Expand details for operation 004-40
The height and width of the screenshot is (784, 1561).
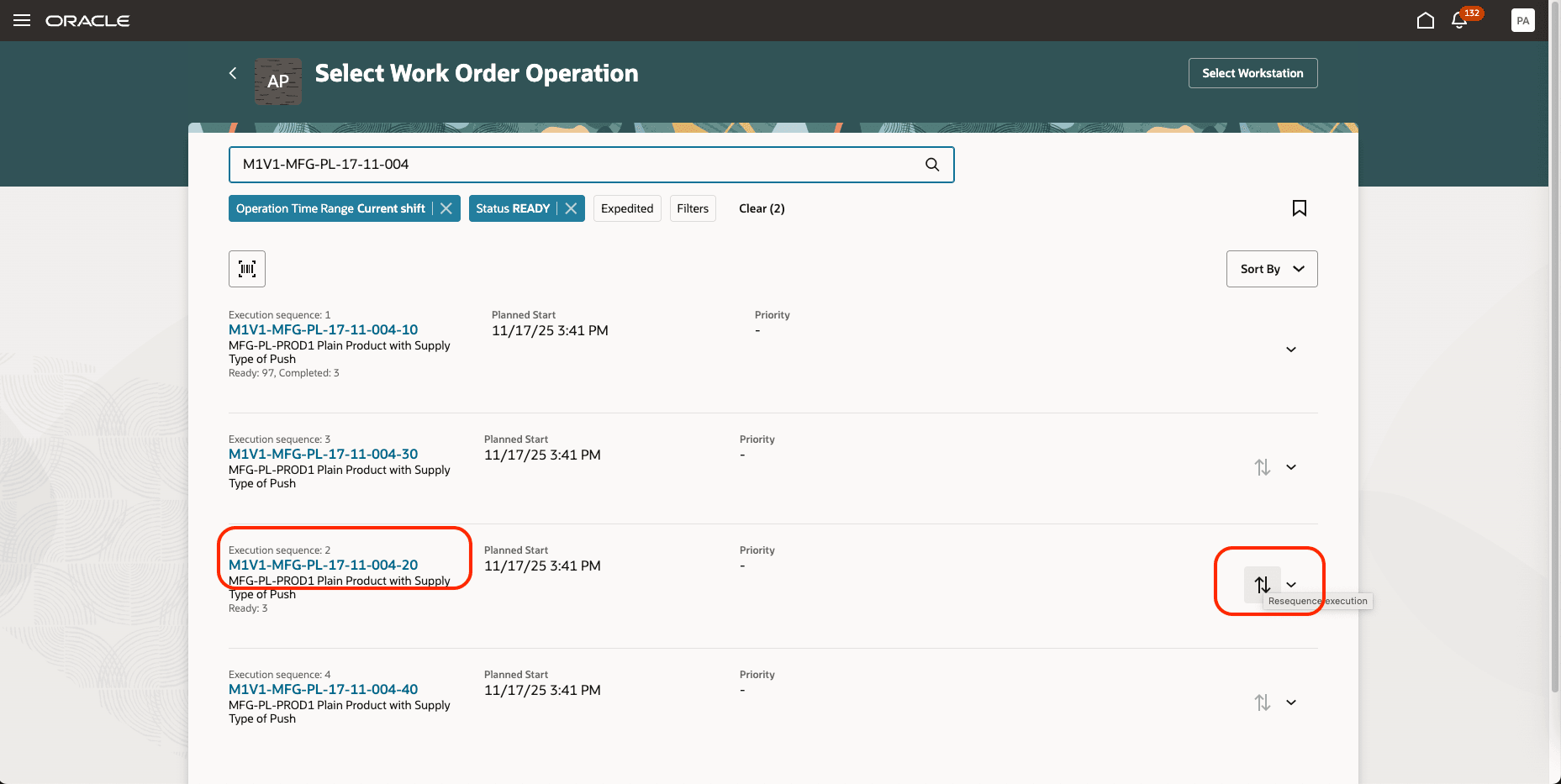[x=1291, y=702]
